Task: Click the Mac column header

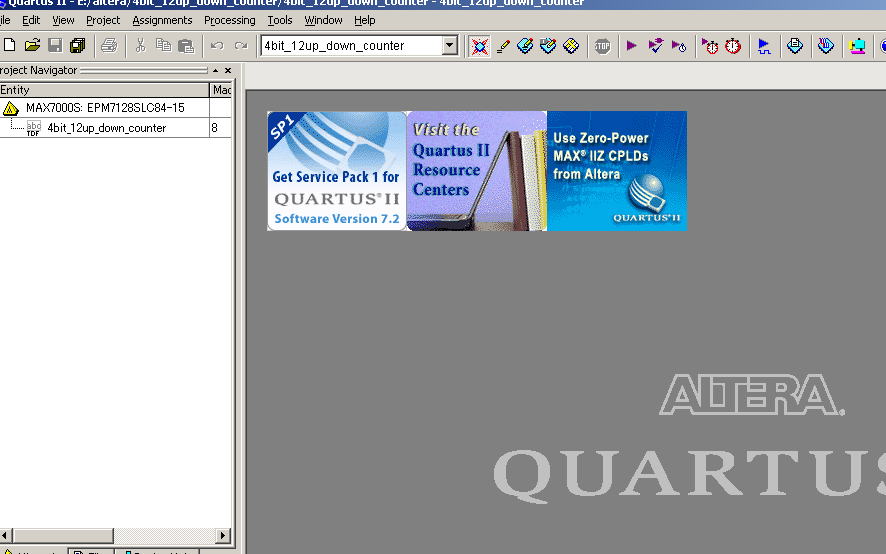Action: pyautogui.click(x=221, y=90)
